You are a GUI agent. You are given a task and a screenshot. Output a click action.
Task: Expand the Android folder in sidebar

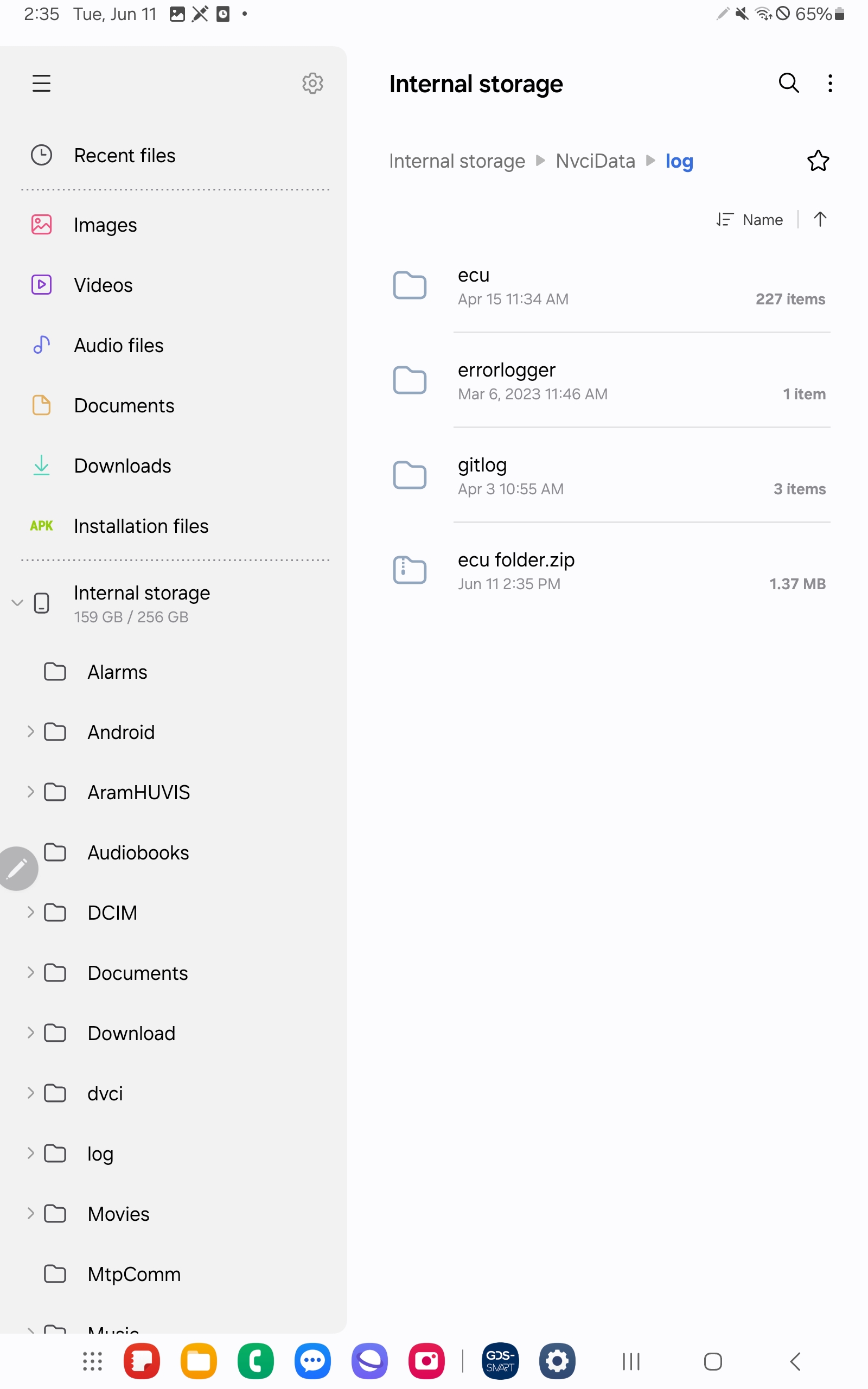point(30,732)
